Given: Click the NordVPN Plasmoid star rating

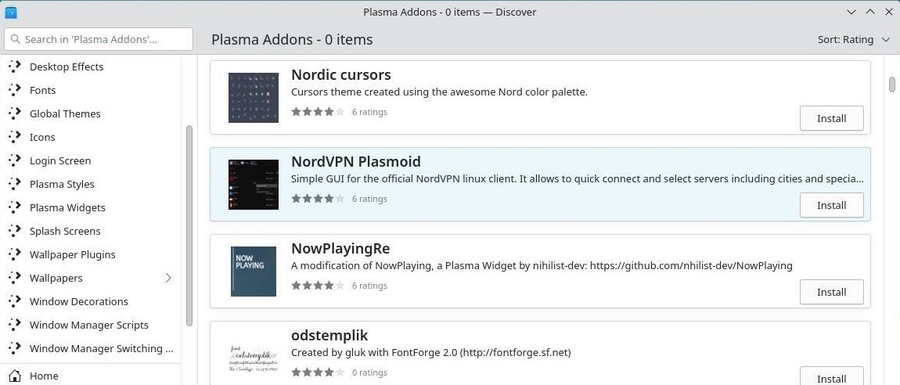Looking at the screenshot, I should 318,199.
